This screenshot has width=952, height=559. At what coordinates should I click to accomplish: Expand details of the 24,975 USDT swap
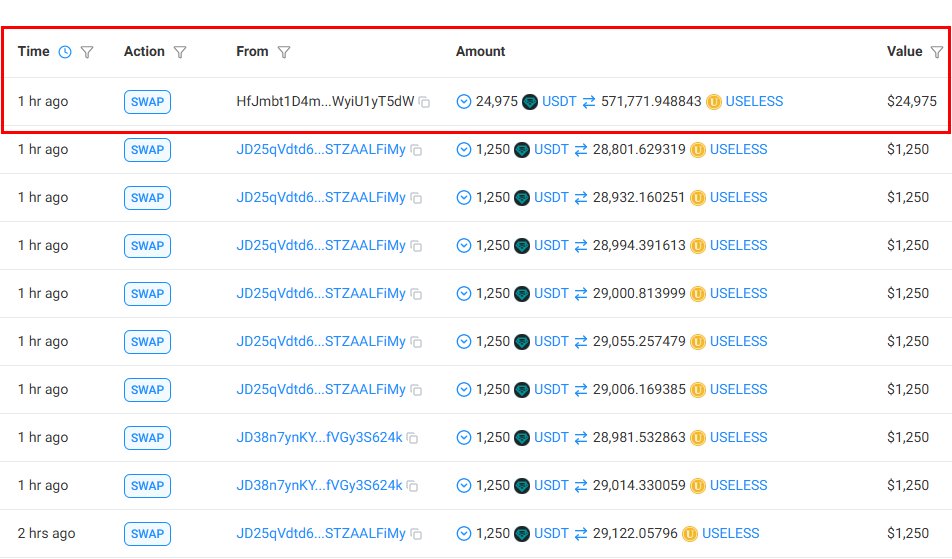463,101
